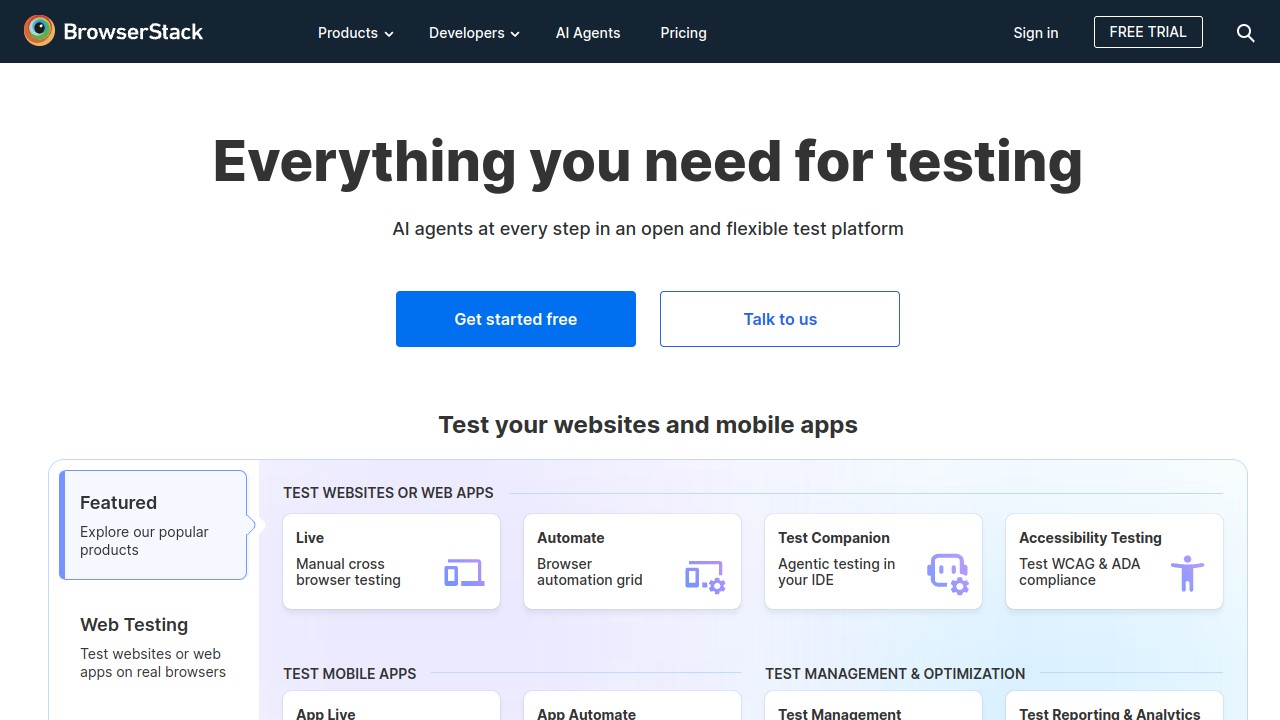Click the BrowserStack logo icon
The image size is (1280, 720).
39,31
